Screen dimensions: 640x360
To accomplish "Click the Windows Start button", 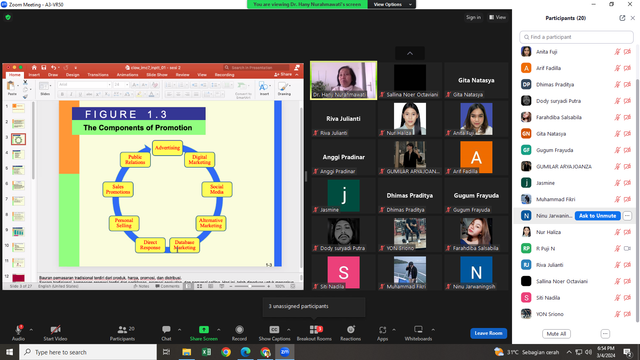I will 9,352.
